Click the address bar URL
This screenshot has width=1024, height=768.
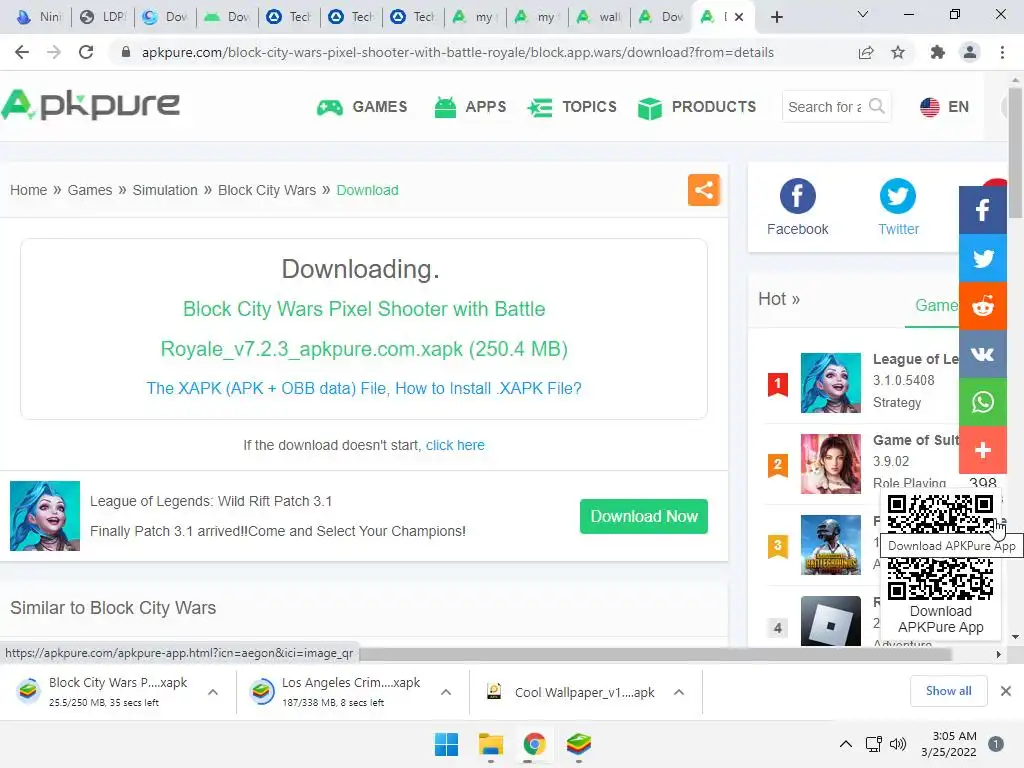click(x=457, y=52)
